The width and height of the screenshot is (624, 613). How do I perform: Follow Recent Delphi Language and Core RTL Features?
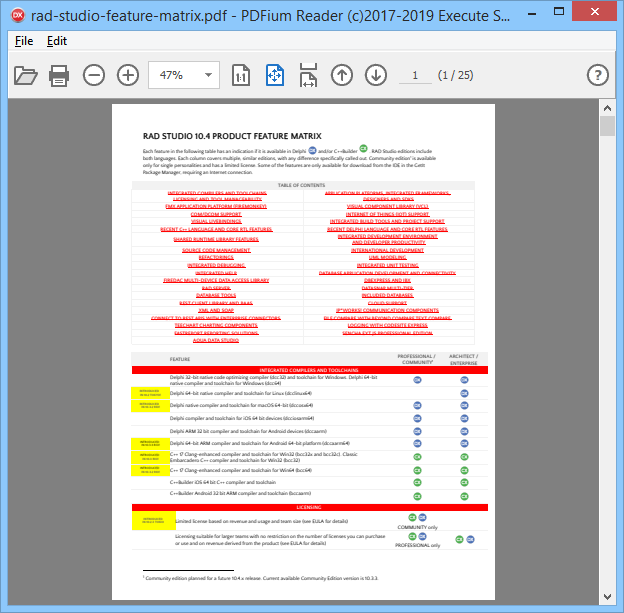[387, 229]
